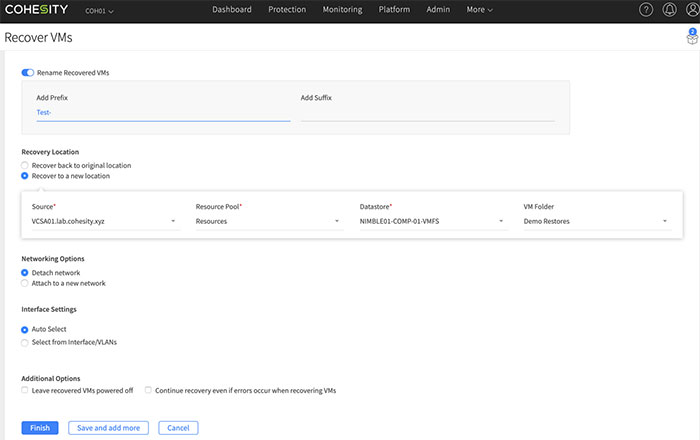Open the Monitoring menu

(x=343, y=10)
